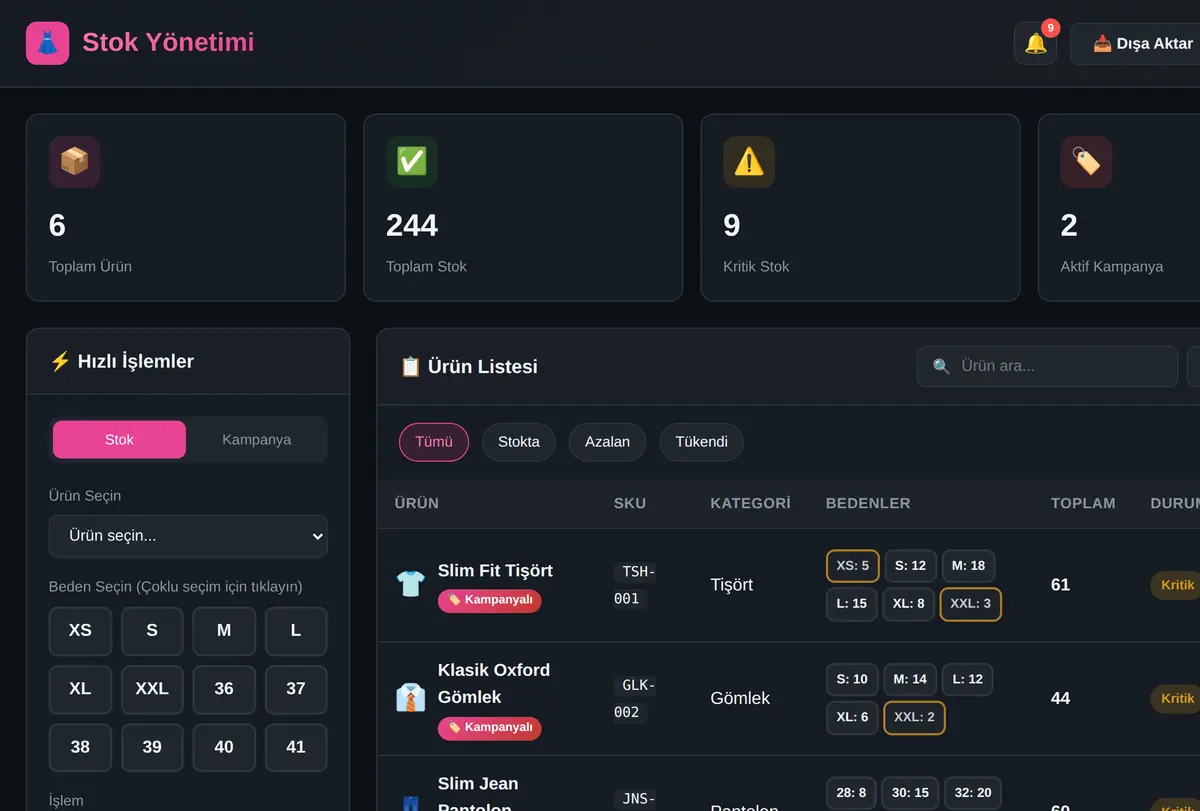Screen dimensions: 1200x811
Task: Switch to the Kampanya tab
Action: (x=257, y=440)
